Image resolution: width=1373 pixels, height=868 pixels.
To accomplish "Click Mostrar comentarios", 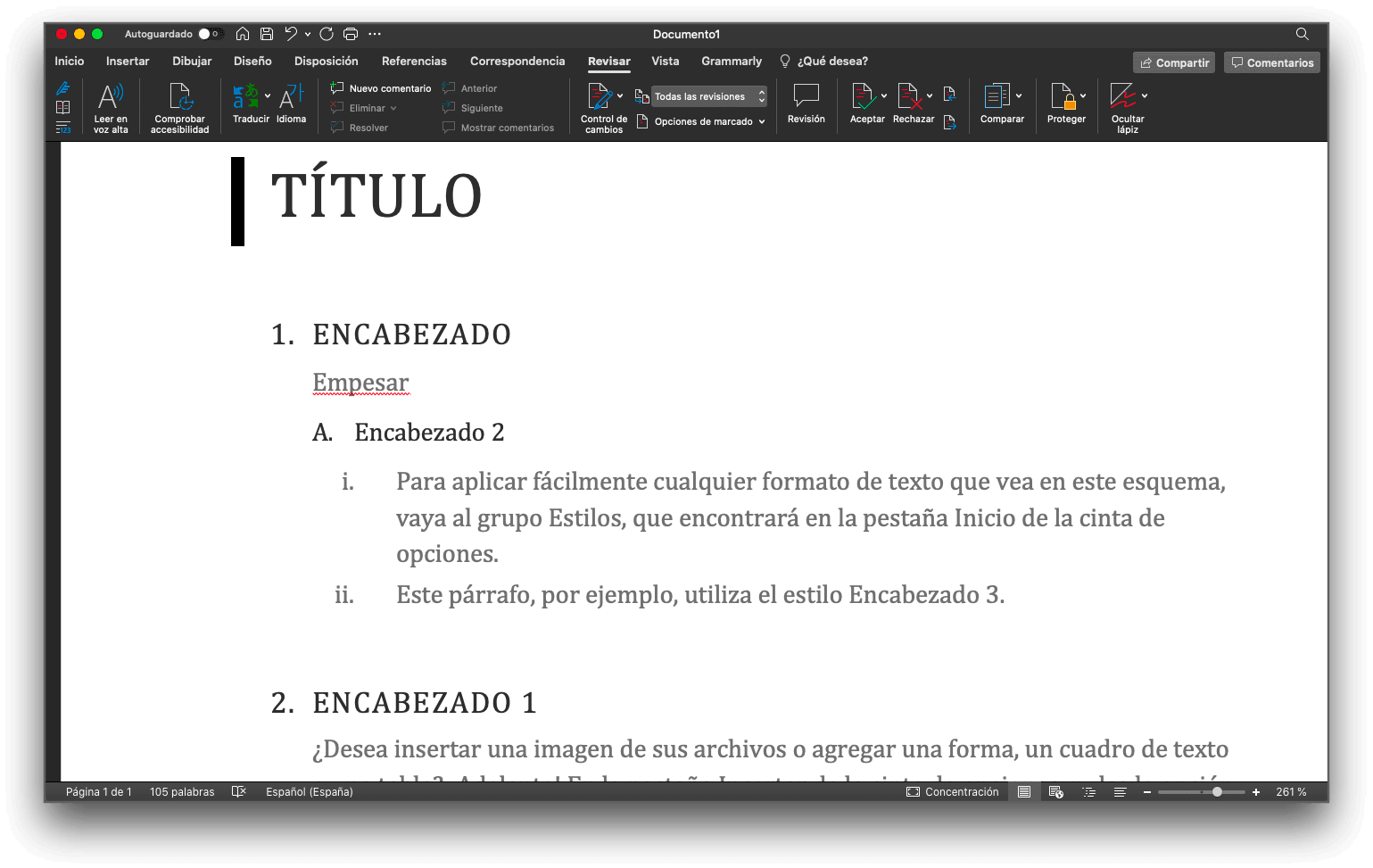I will click(498, 128).
